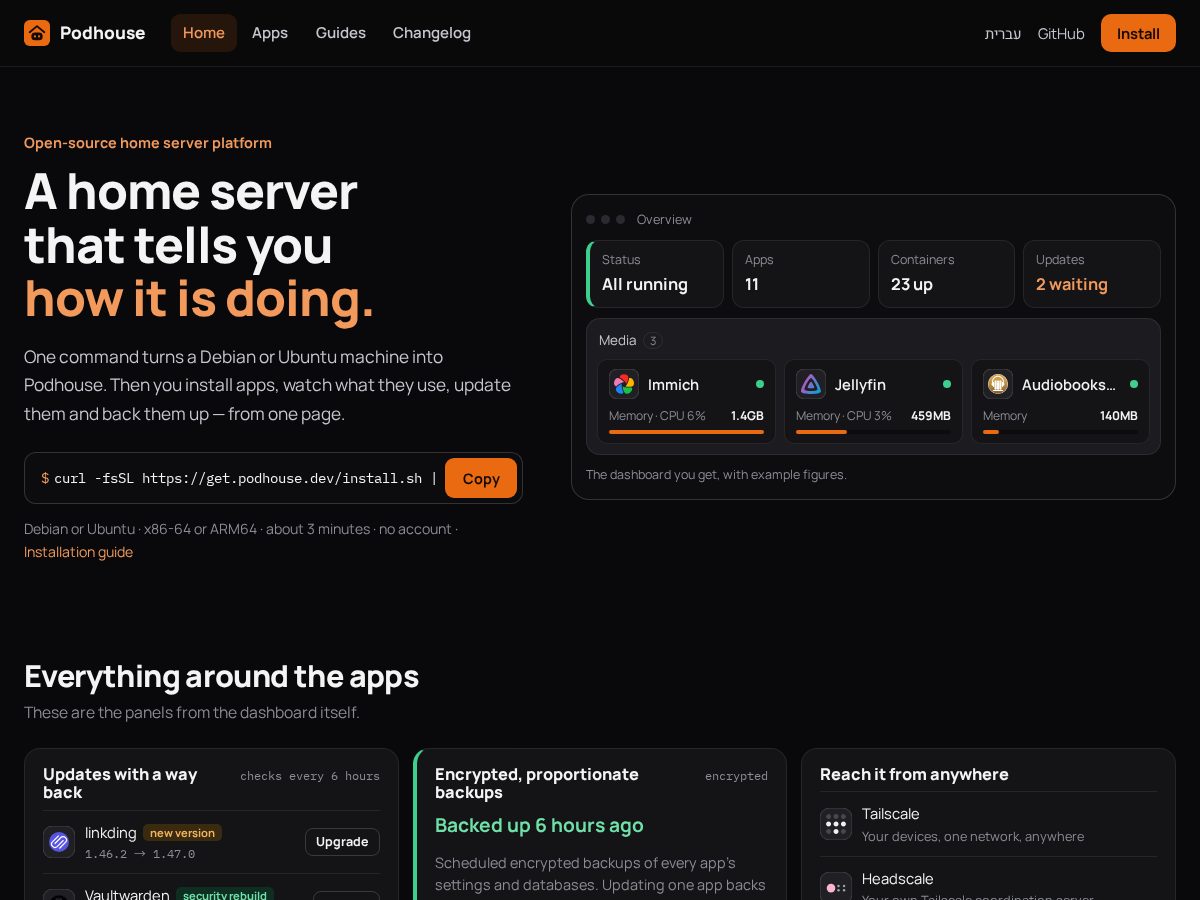Click "Open-source home server platform" tagline

coord(148,143)
